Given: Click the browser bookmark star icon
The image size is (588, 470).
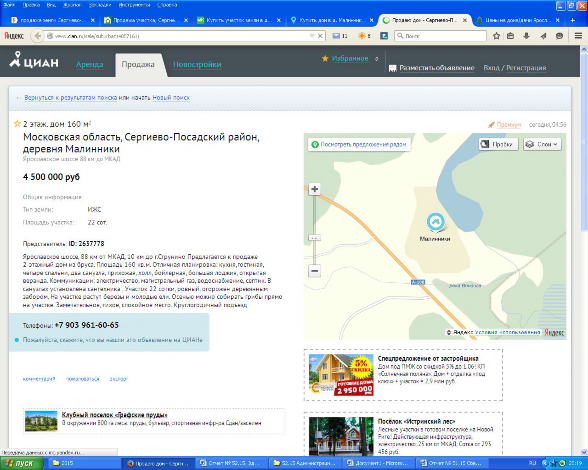Looking at the screenshot, I should [496, 36].
